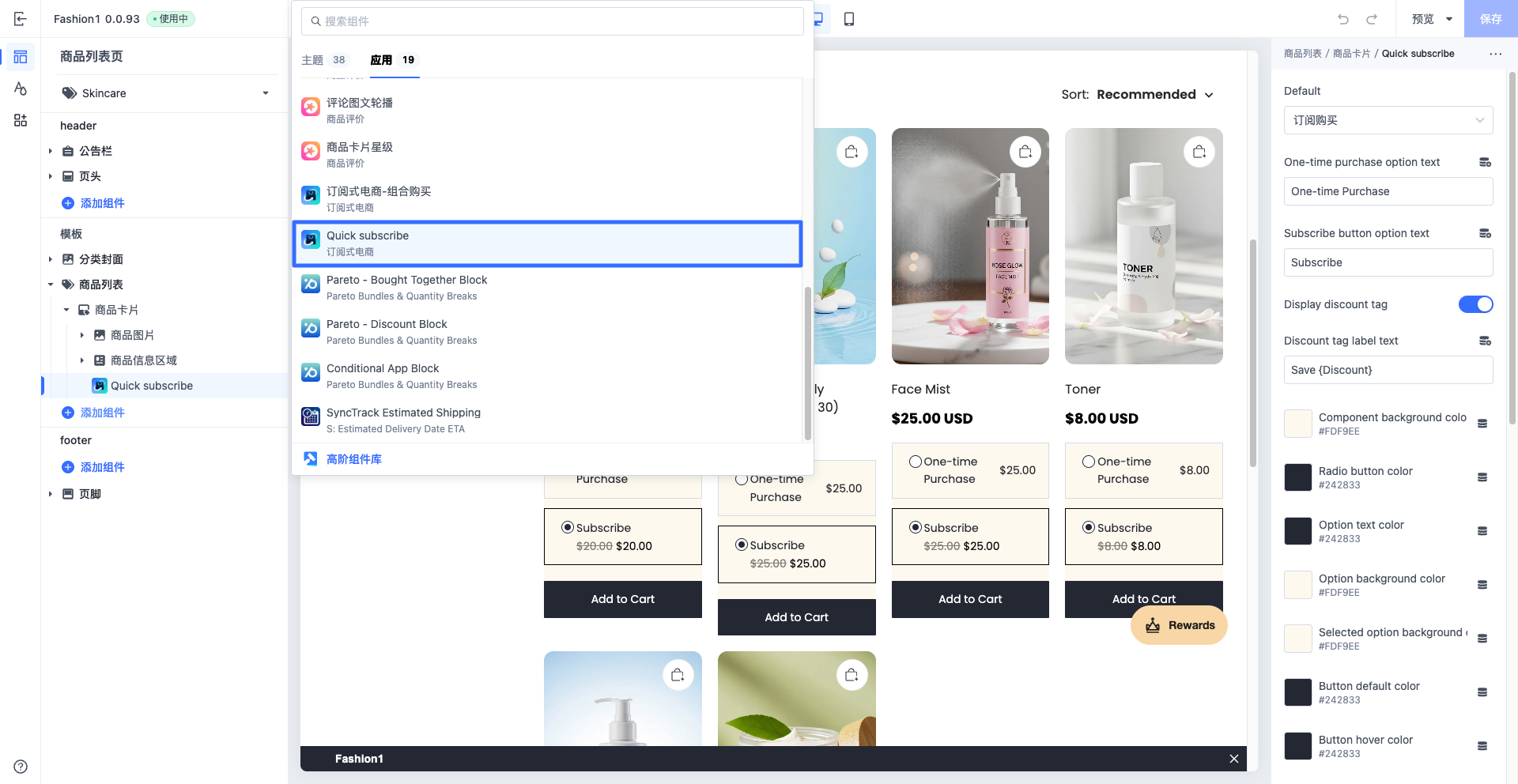
Task: Click the Subscribe button text field
Action: pos(1388,262)
